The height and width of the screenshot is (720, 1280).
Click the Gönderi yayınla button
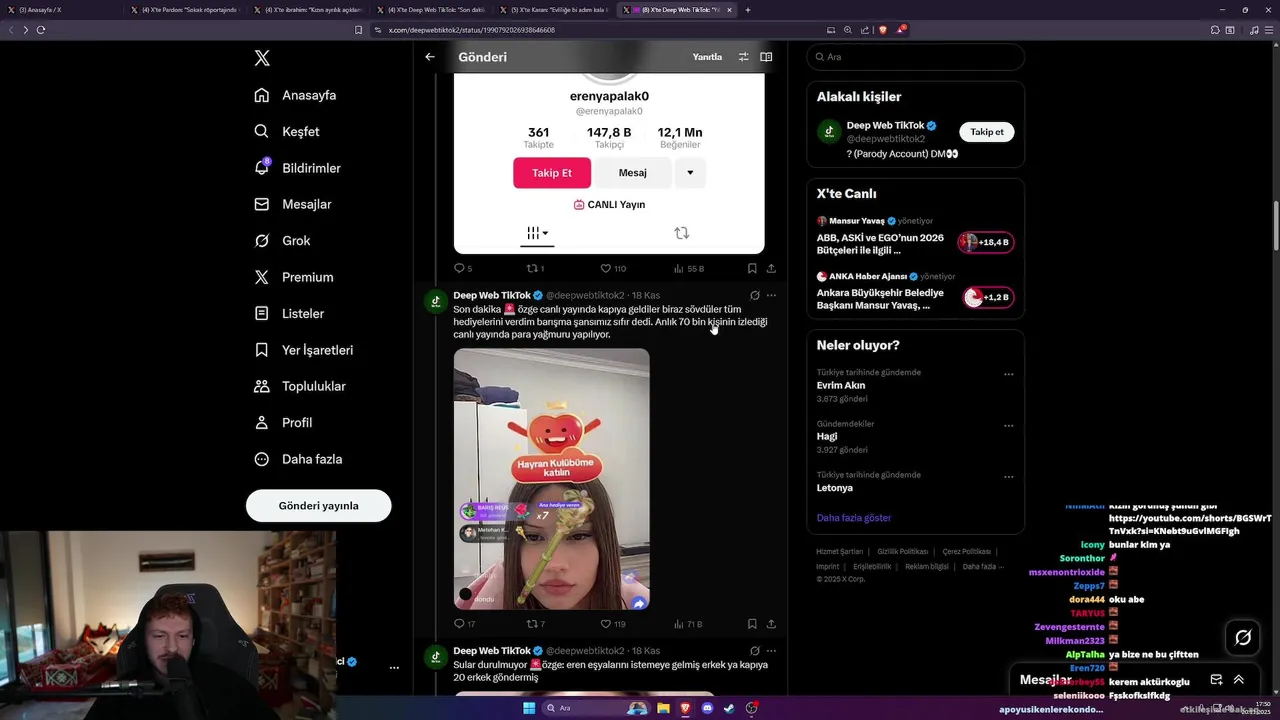click(318, 506)
